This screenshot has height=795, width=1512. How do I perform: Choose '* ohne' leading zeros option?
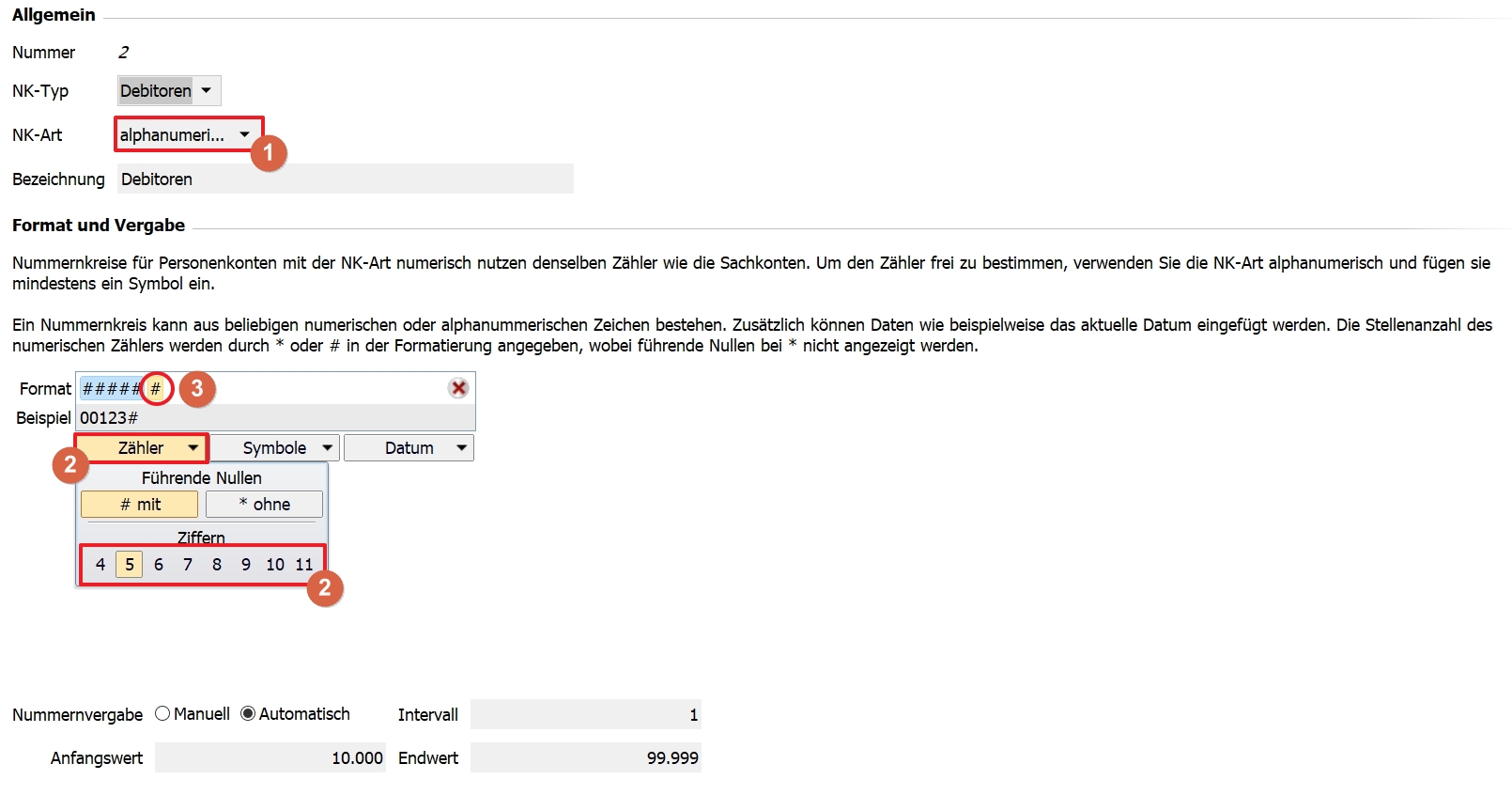click(x=264, y=505)
